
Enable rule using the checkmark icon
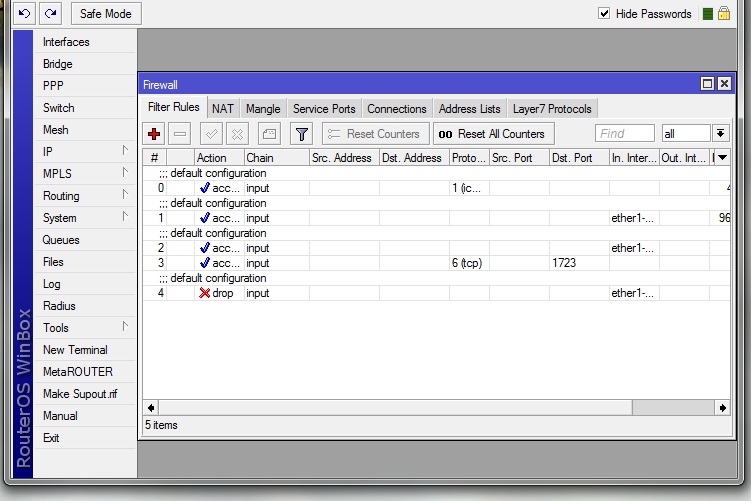click(211, 134)
